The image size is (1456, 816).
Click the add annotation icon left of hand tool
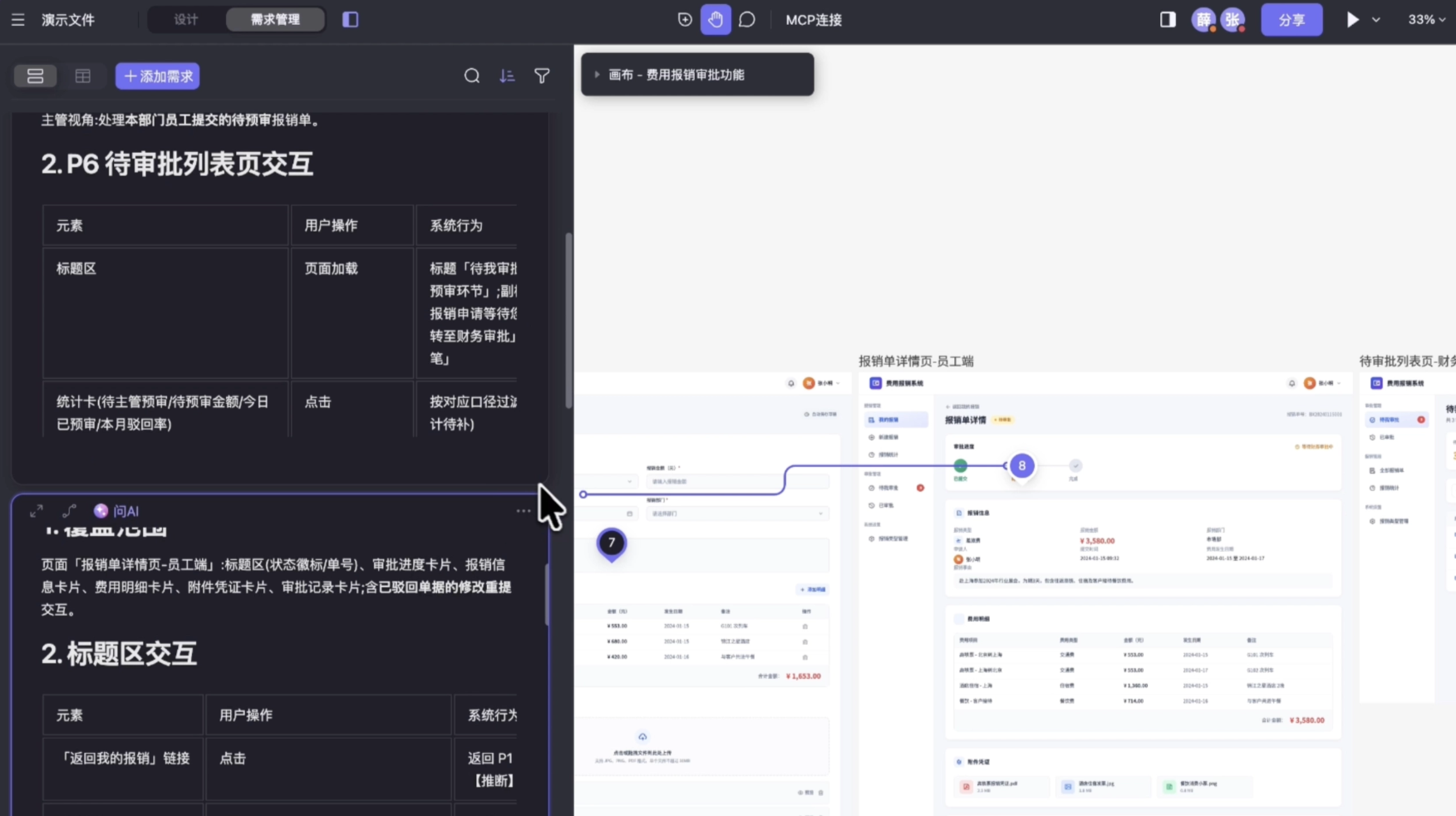coord(685,19)
